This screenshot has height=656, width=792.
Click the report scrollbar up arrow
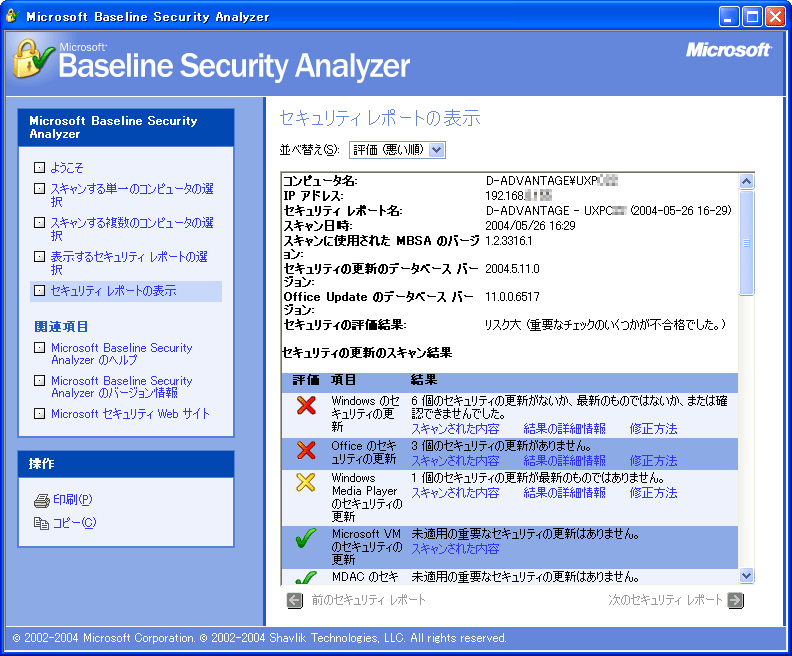(x=747, y=181)
